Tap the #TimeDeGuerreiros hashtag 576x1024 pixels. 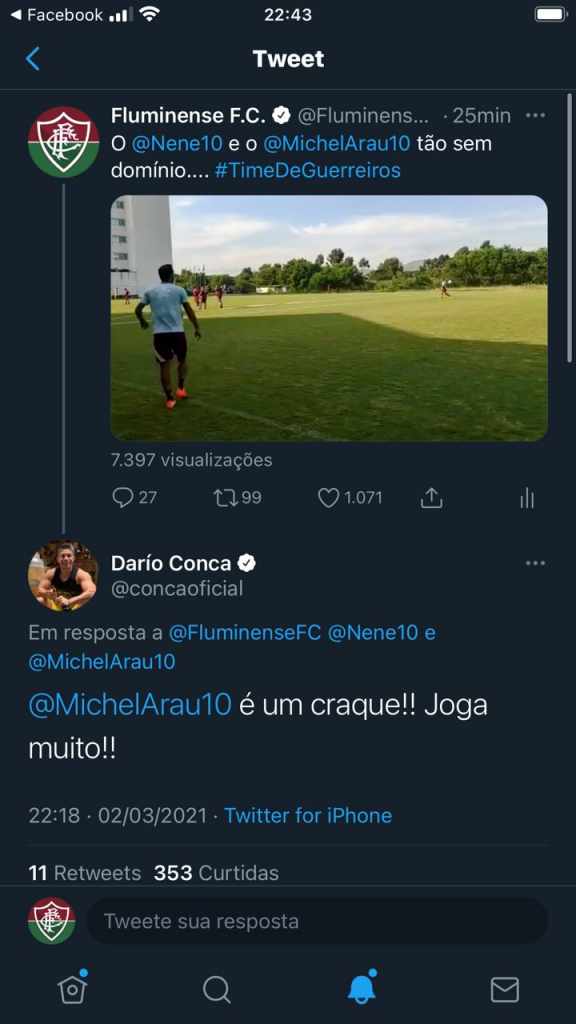tap(307, 170)
